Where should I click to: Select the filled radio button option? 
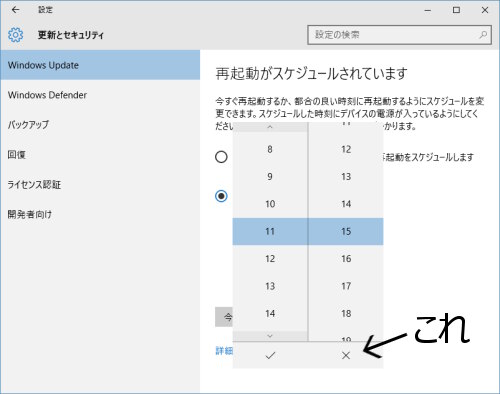click(x=221, y=196)
